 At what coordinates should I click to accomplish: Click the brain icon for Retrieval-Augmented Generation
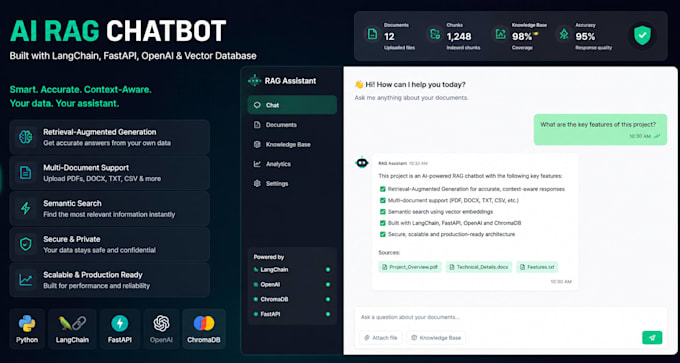click(26, 137)
